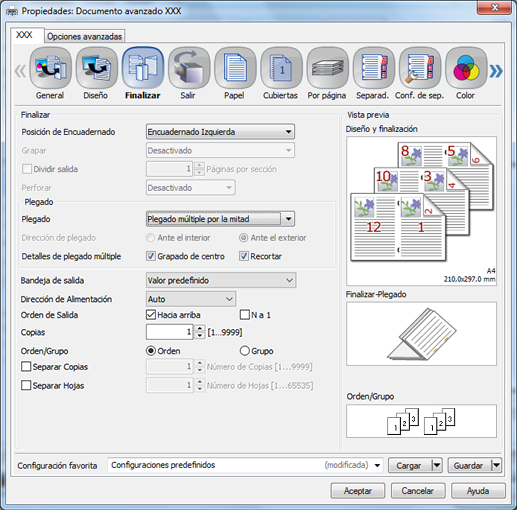The image size is (517, 510).
Task: Open the Salir output icon
Action: (189, 68)
